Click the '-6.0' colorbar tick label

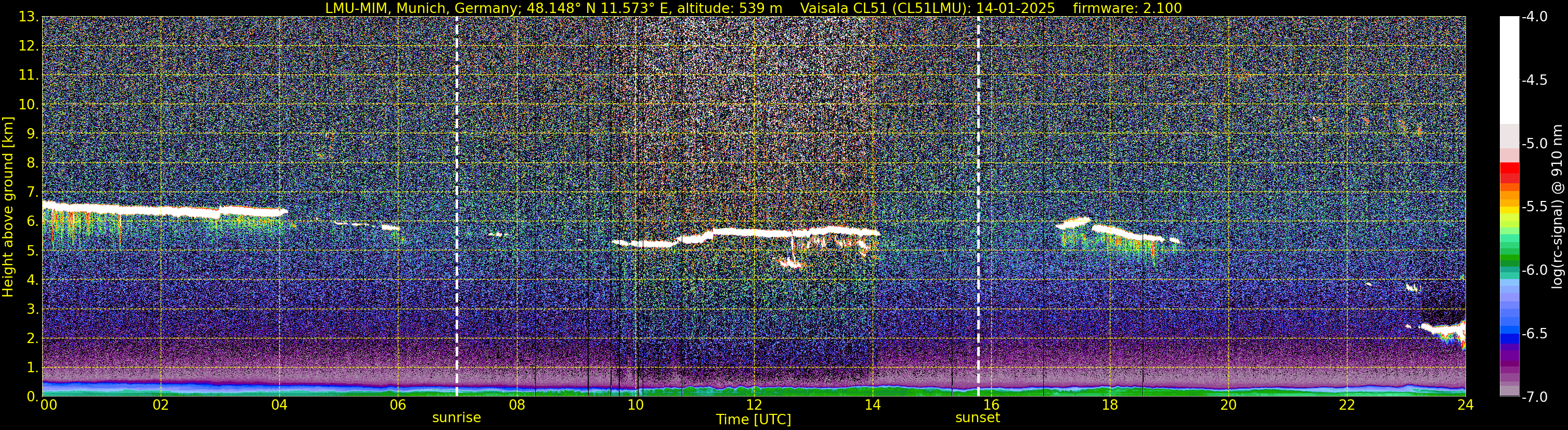pyautogui.click(x=1535, y=270)
